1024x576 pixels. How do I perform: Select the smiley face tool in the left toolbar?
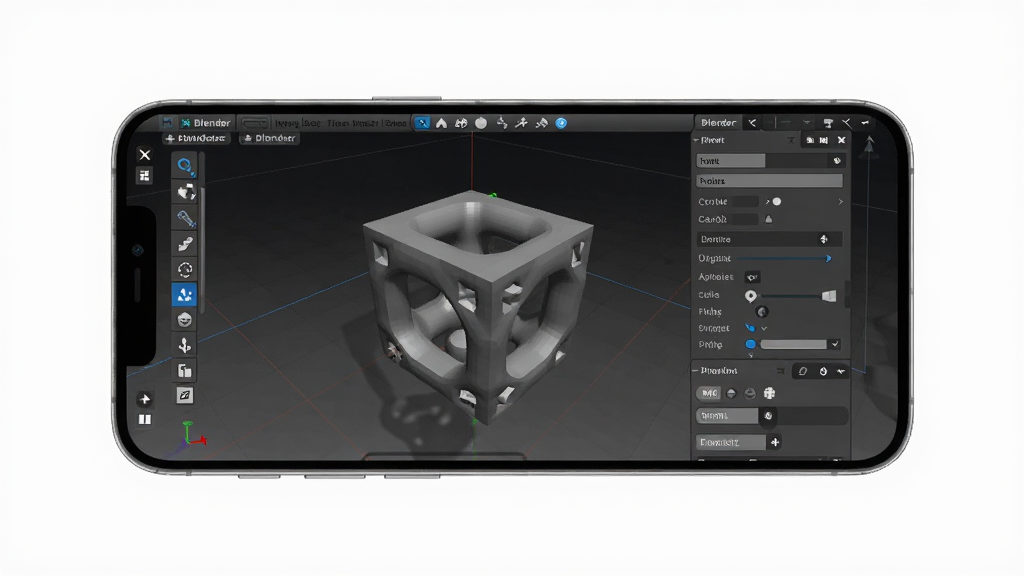click(x=185, y=320)
